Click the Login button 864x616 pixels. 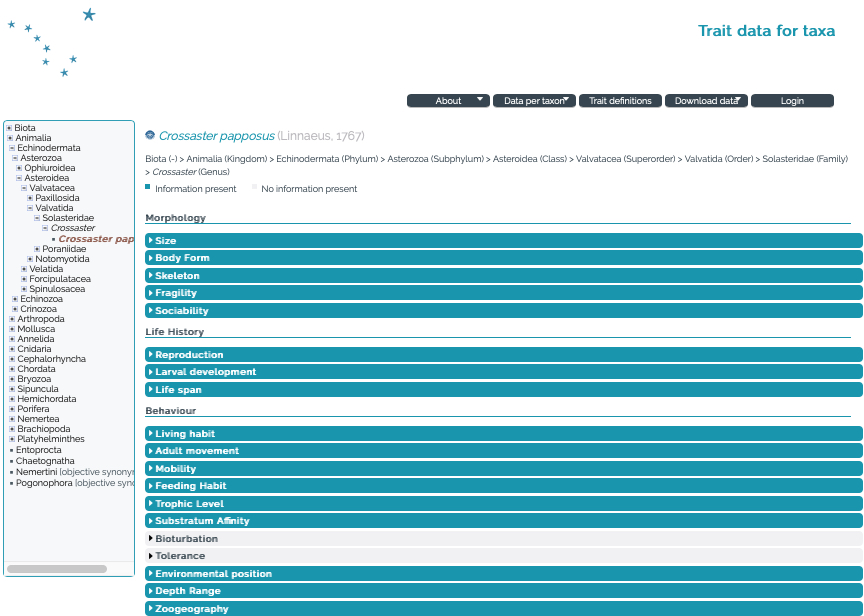[792, 101]
